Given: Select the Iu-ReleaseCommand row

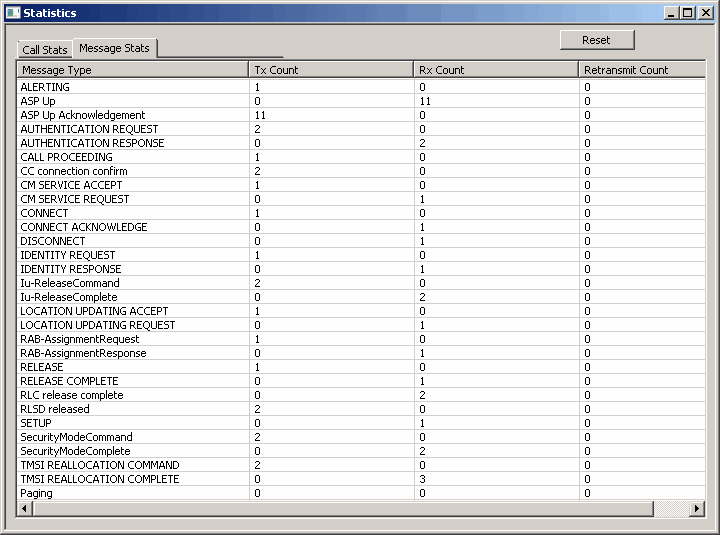Looking at the screenshot, I should coord(70,283).
